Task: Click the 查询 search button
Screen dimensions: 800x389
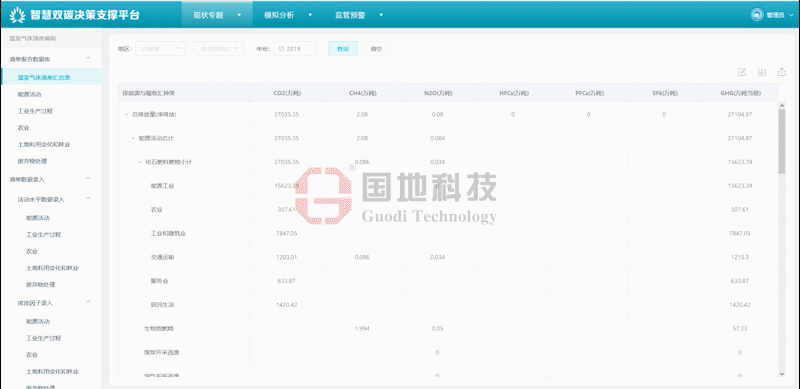Action: 343,48
